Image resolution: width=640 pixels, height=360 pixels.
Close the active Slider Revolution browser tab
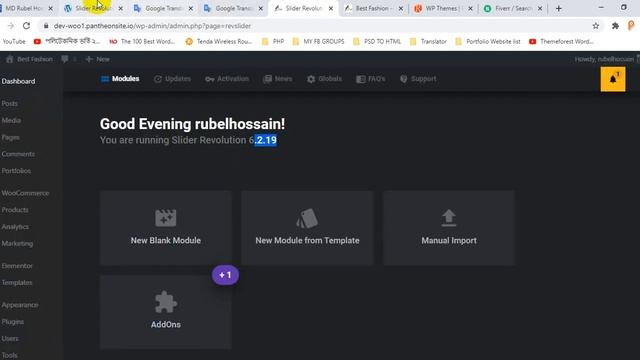331,8
